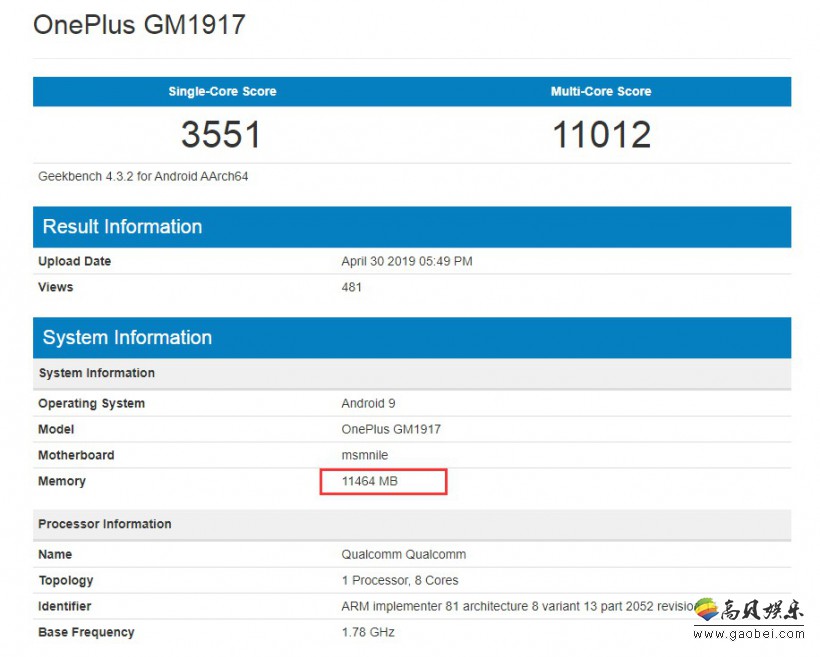Click the Model row label
This screenshot has height=657, width=820.
tap(56, 429)
